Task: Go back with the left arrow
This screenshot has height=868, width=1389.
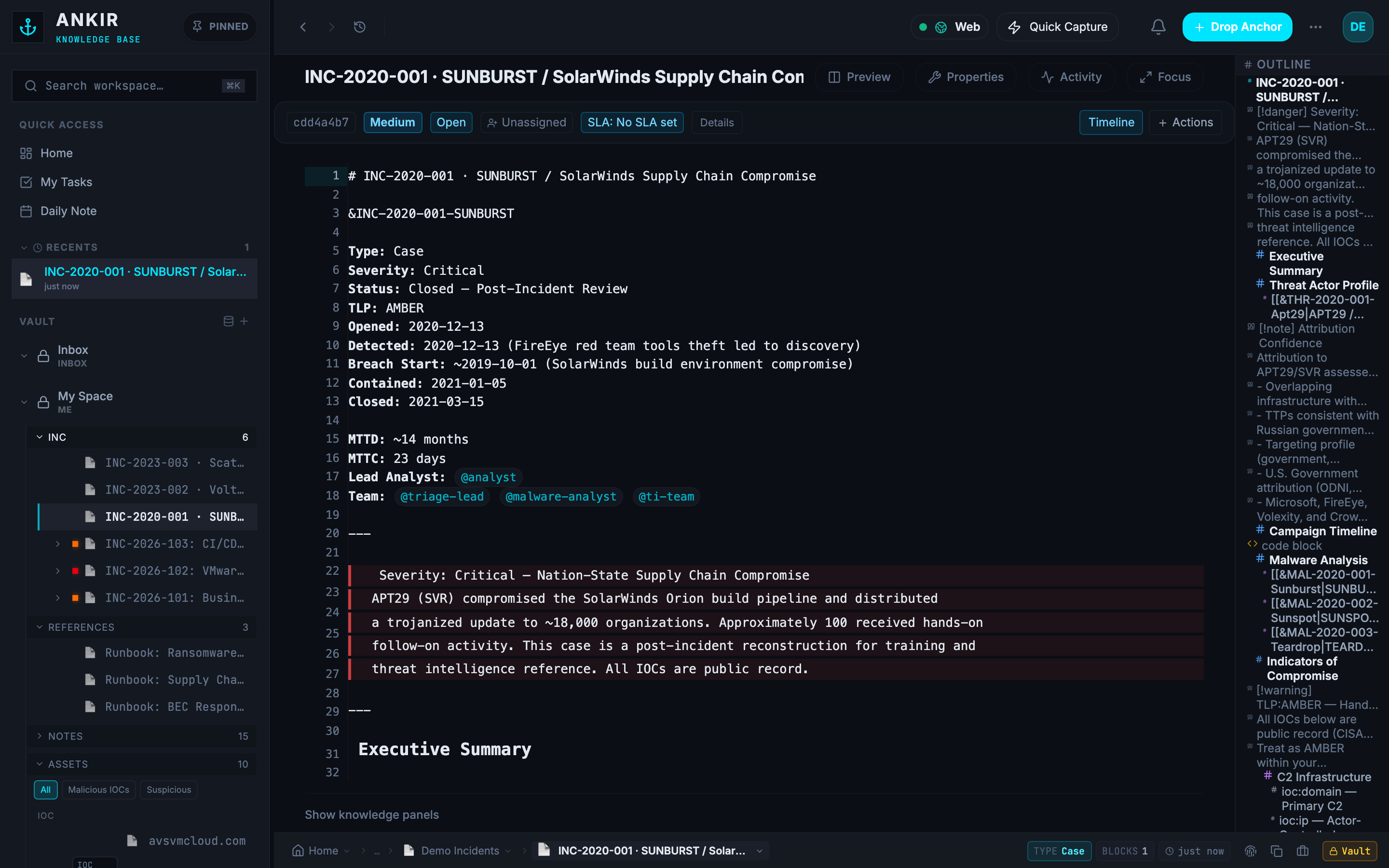Action: pos(303,27)
